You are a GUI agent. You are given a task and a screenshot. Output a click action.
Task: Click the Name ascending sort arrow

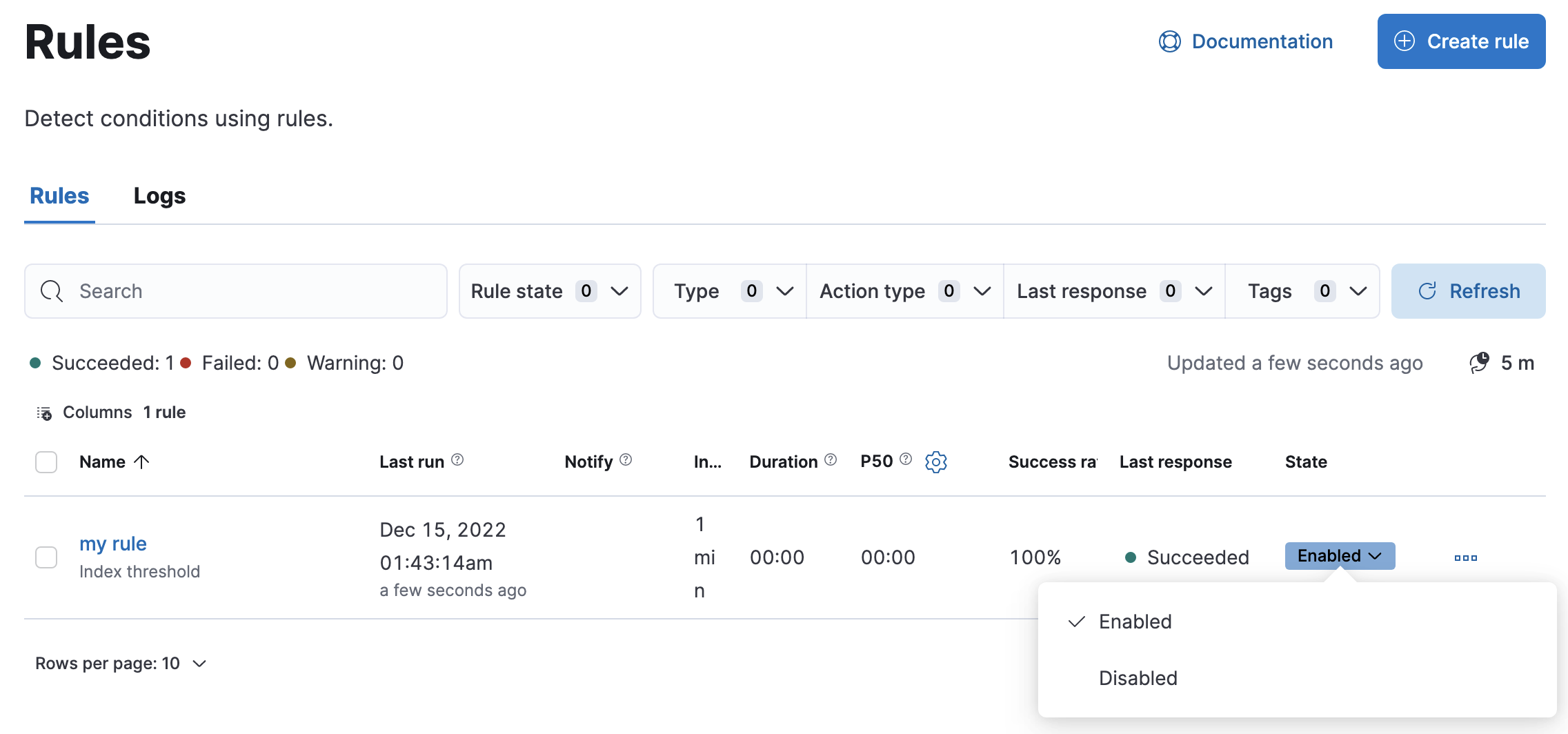click(141, 462)
